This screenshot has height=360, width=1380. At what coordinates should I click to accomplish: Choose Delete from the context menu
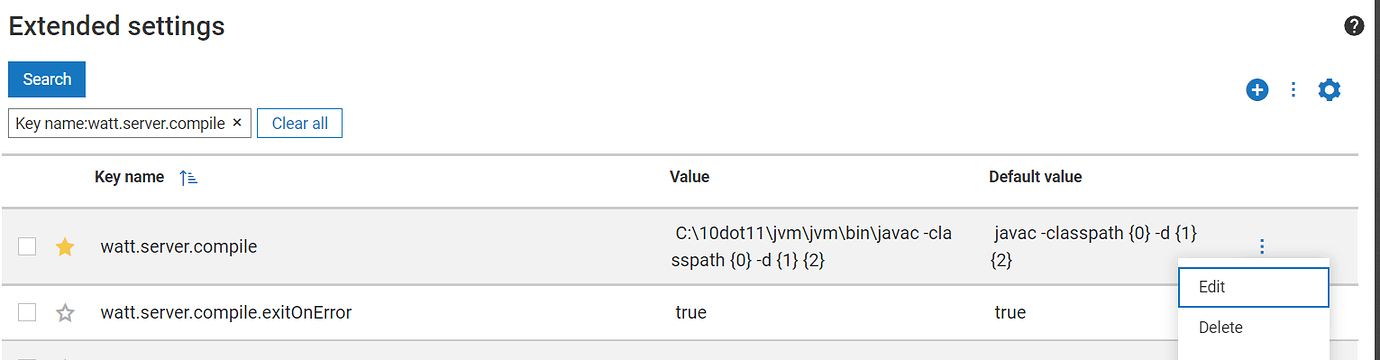coord(1253,327)
